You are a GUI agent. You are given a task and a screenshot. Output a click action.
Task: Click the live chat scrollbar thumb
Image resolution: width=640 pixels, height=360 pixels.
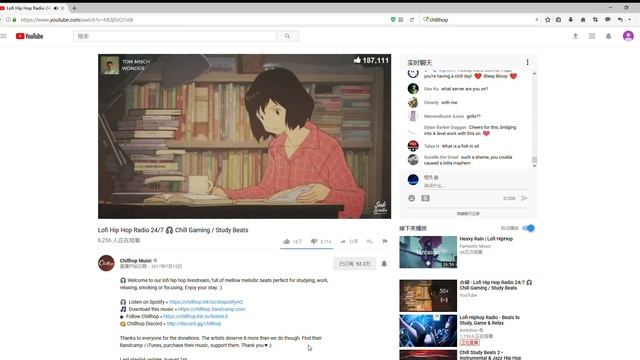coord(534,160)
